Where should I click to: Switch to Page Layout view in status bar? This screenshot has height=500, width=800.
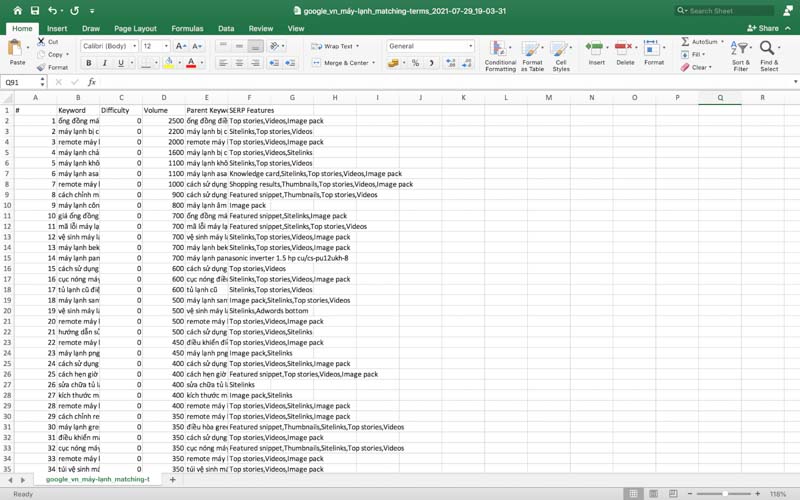[653, 493]
